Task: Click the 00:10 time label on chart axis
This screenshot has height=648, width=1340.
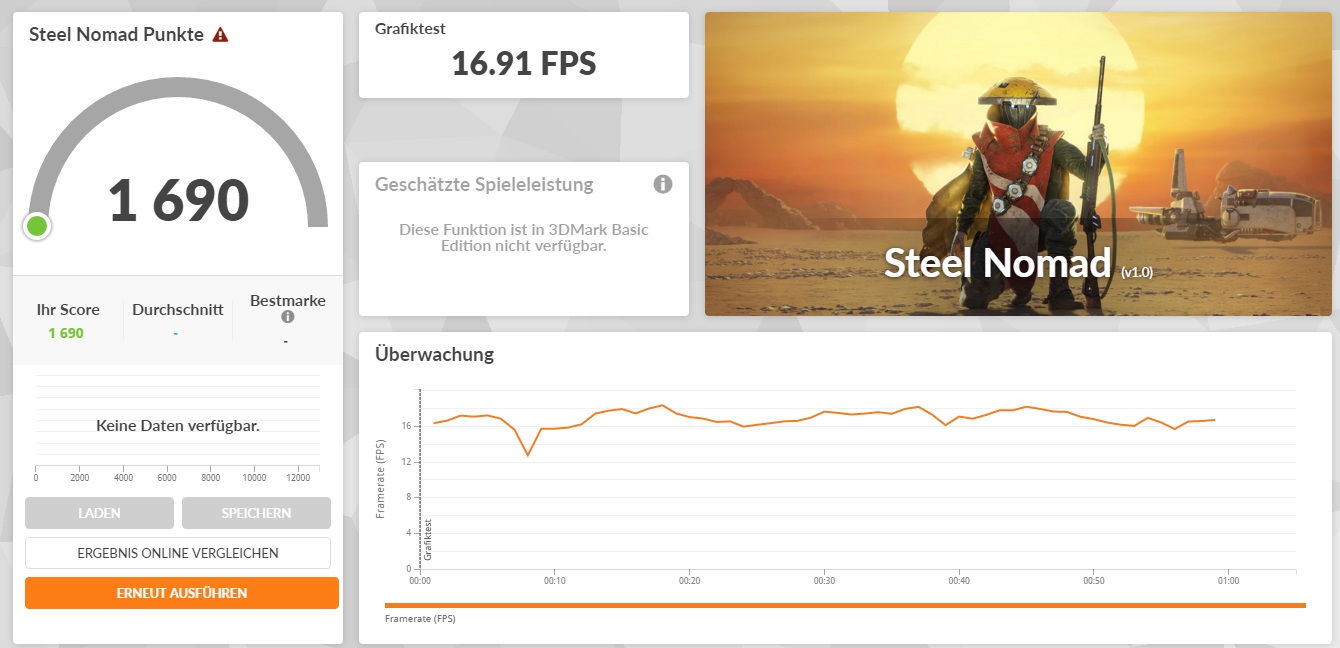Action: point(555,580)
